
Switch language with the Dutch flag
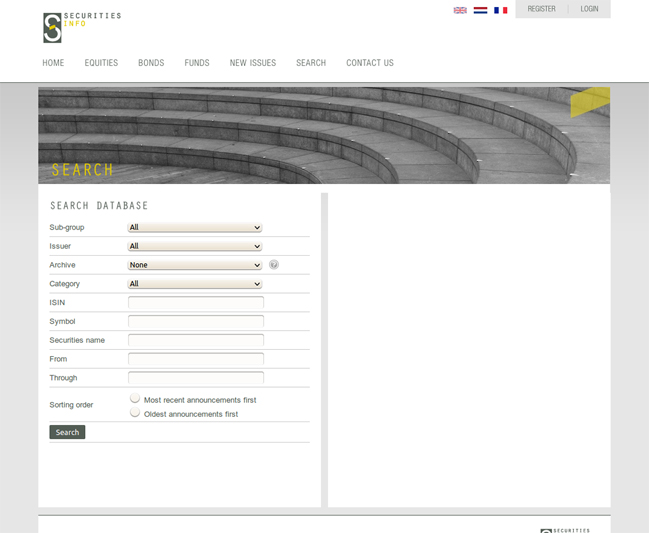(x=480, y=10)
